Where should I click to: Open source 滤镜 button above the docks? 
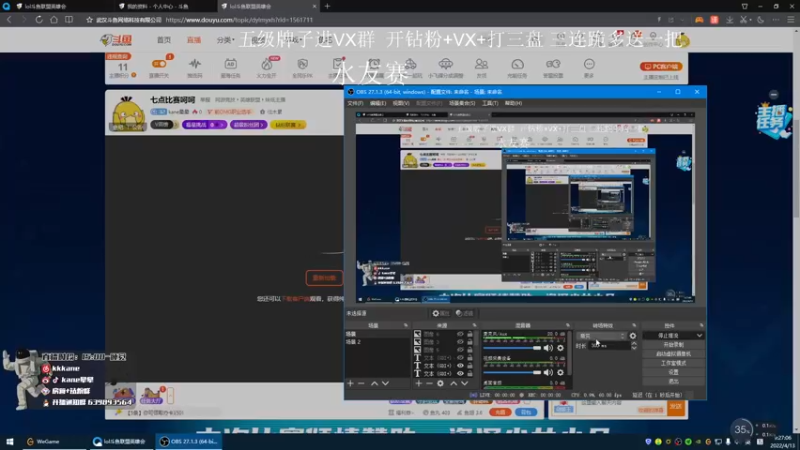point(464,313)
